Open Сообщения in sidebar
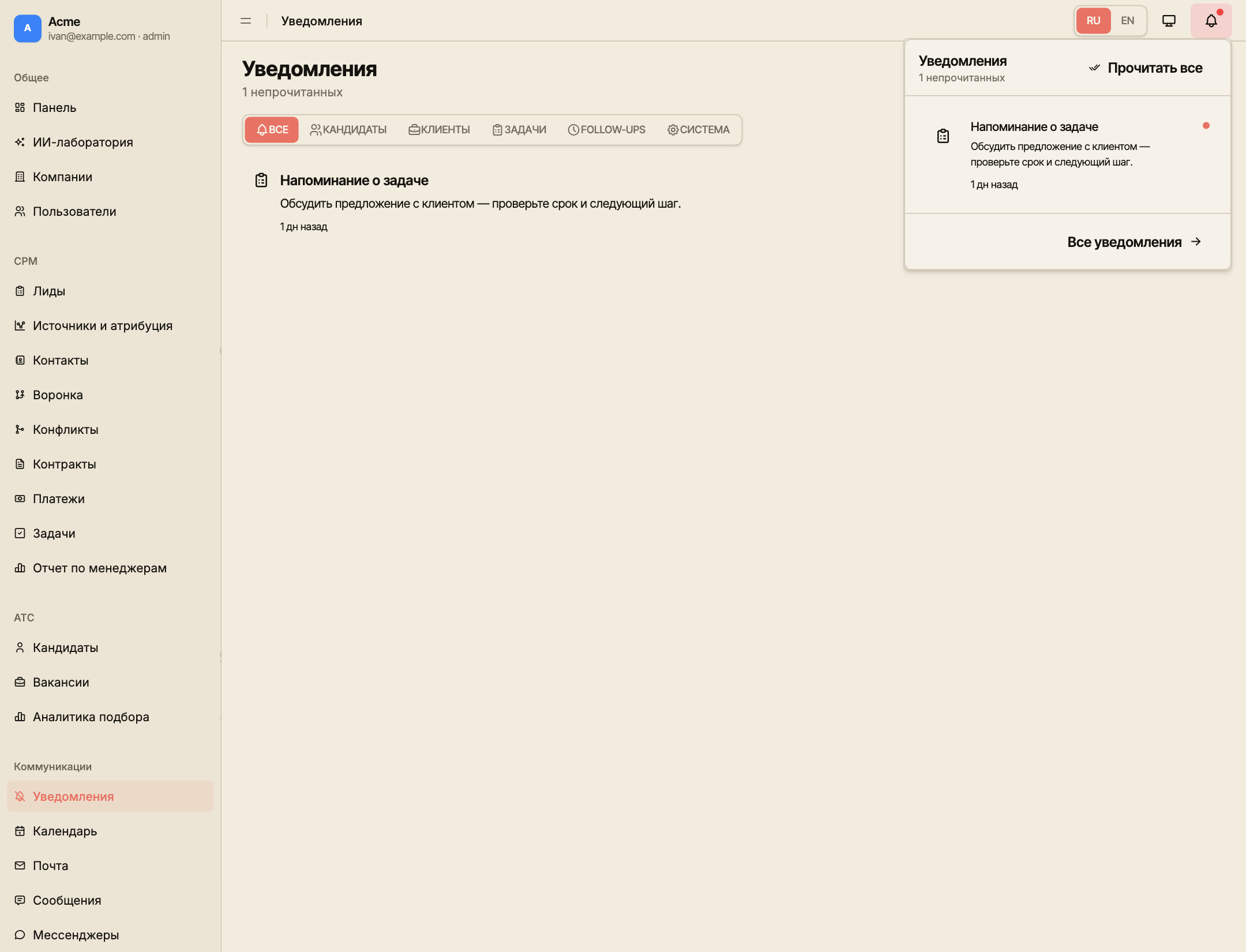This screenshot has height=952, width=1246. pyautogui.click(x=110, y=900)
